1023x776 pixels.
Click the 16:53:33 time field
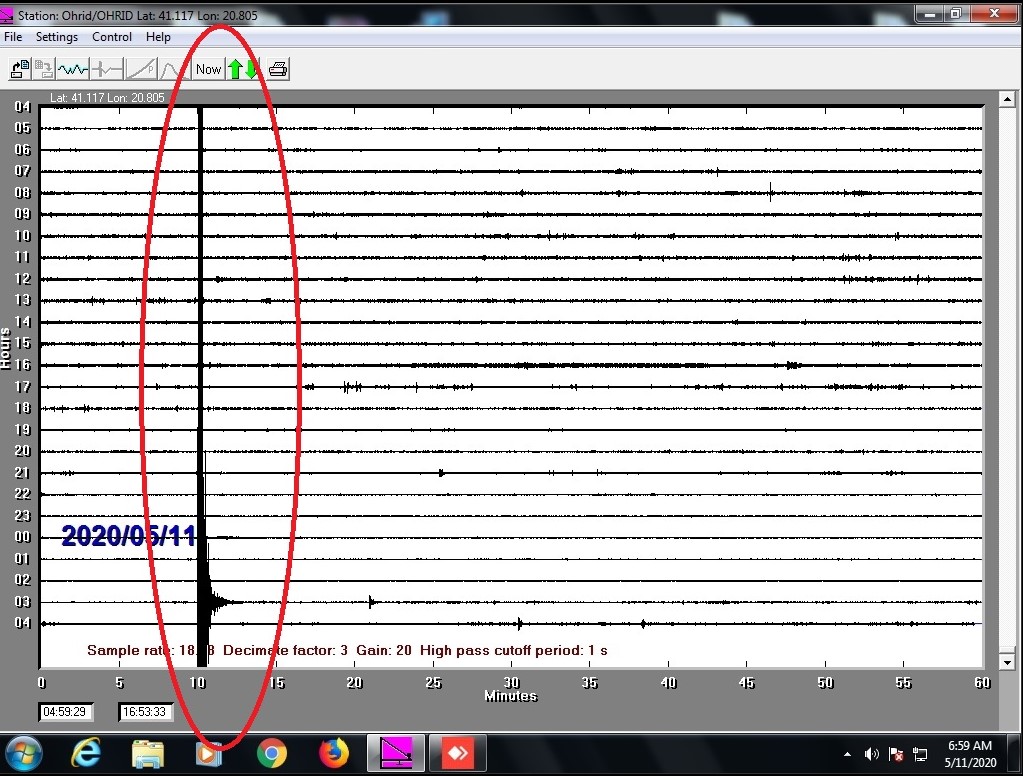point(146,712)
